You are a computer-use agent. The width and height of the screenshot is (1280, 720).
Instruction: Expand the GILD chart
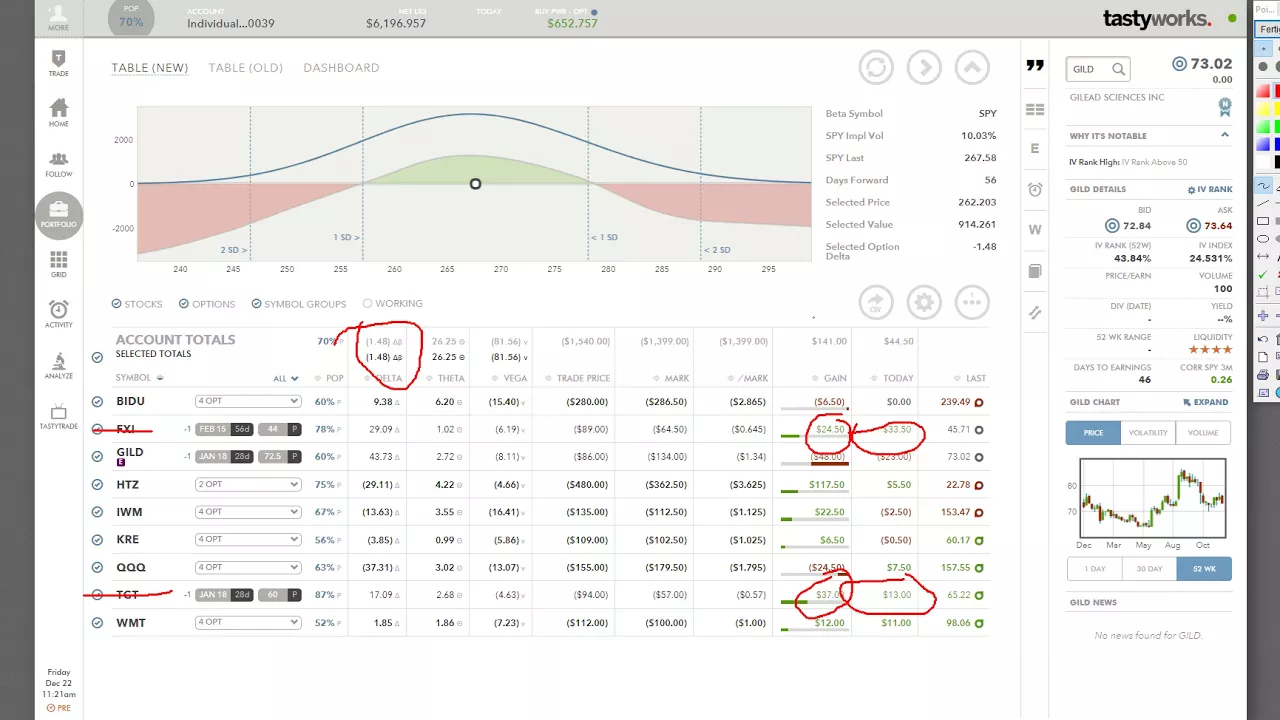tap(1206, 402)
